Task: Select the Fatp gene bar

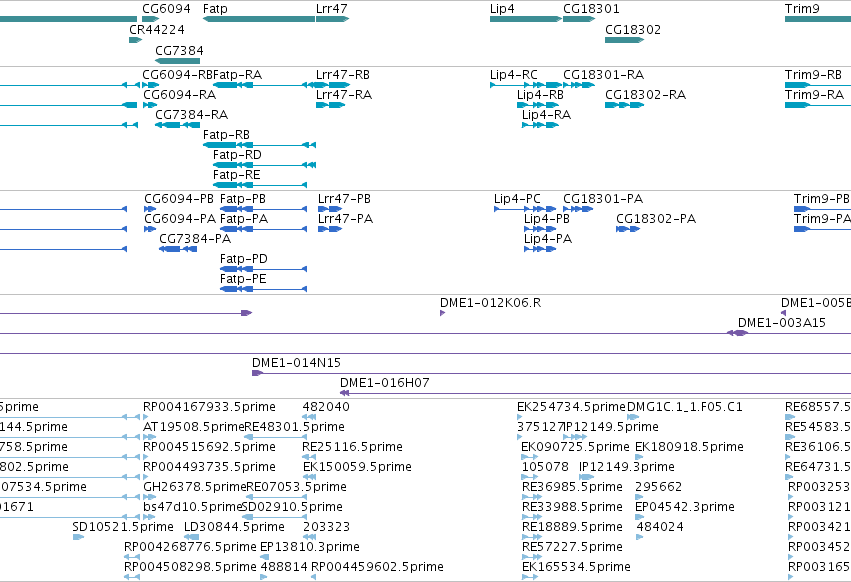Action: click(x=259, y=19)
